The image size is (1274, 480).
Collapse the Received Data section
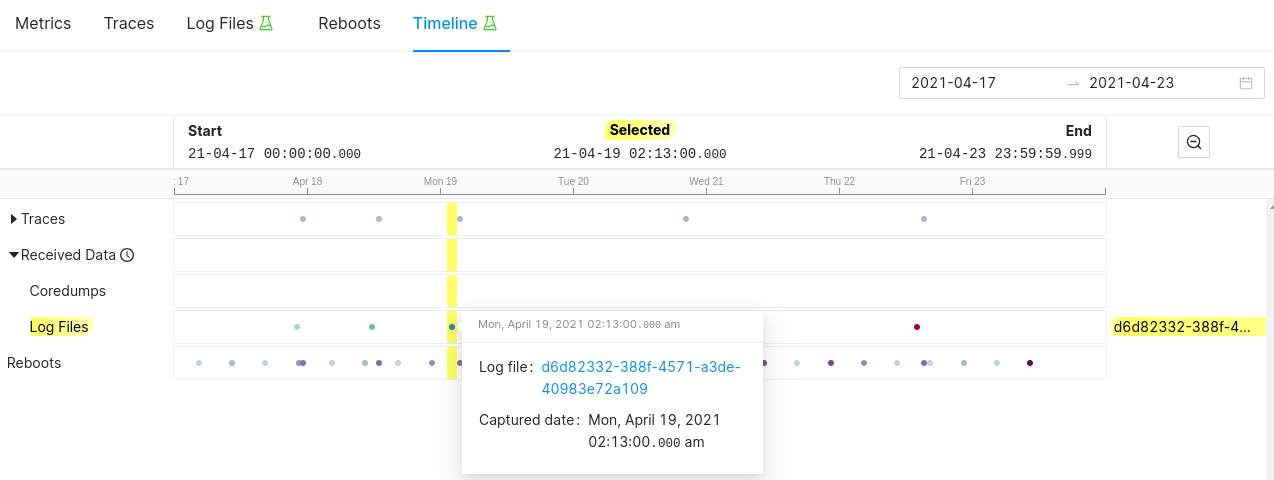(14, 255)
